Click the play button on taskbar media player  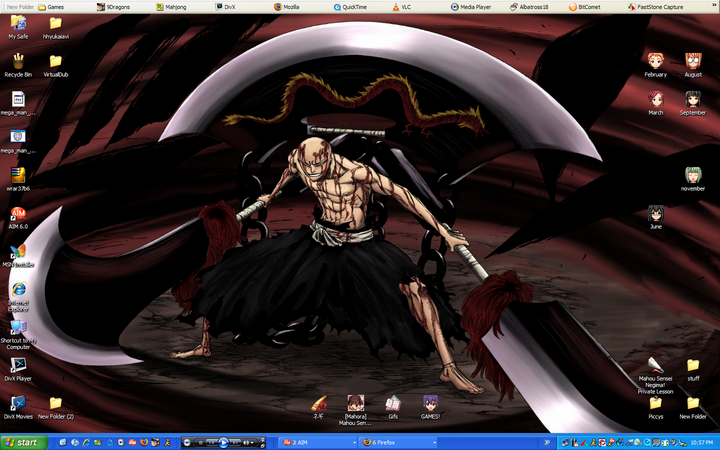pyautogui.click(x=223, y=442)
